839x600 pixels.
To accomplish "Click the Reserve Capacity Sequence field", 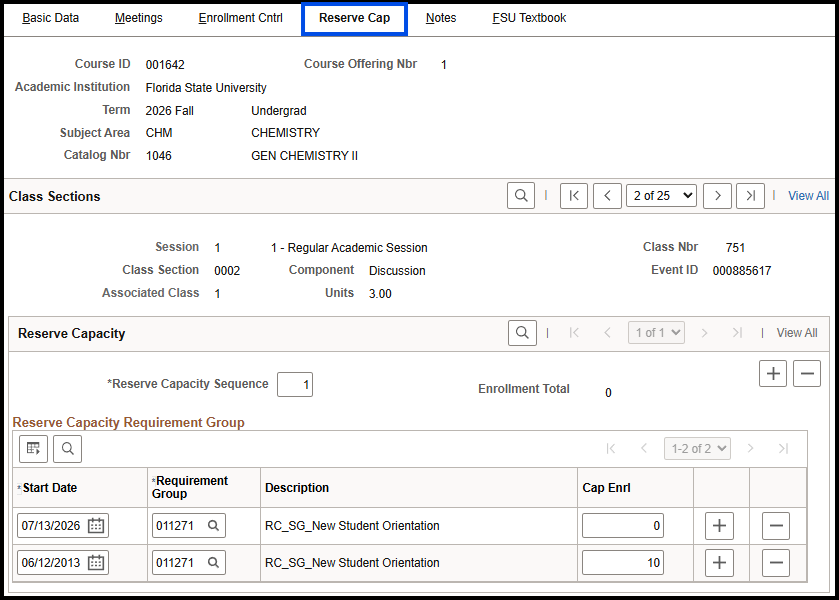I will [295, 385].
